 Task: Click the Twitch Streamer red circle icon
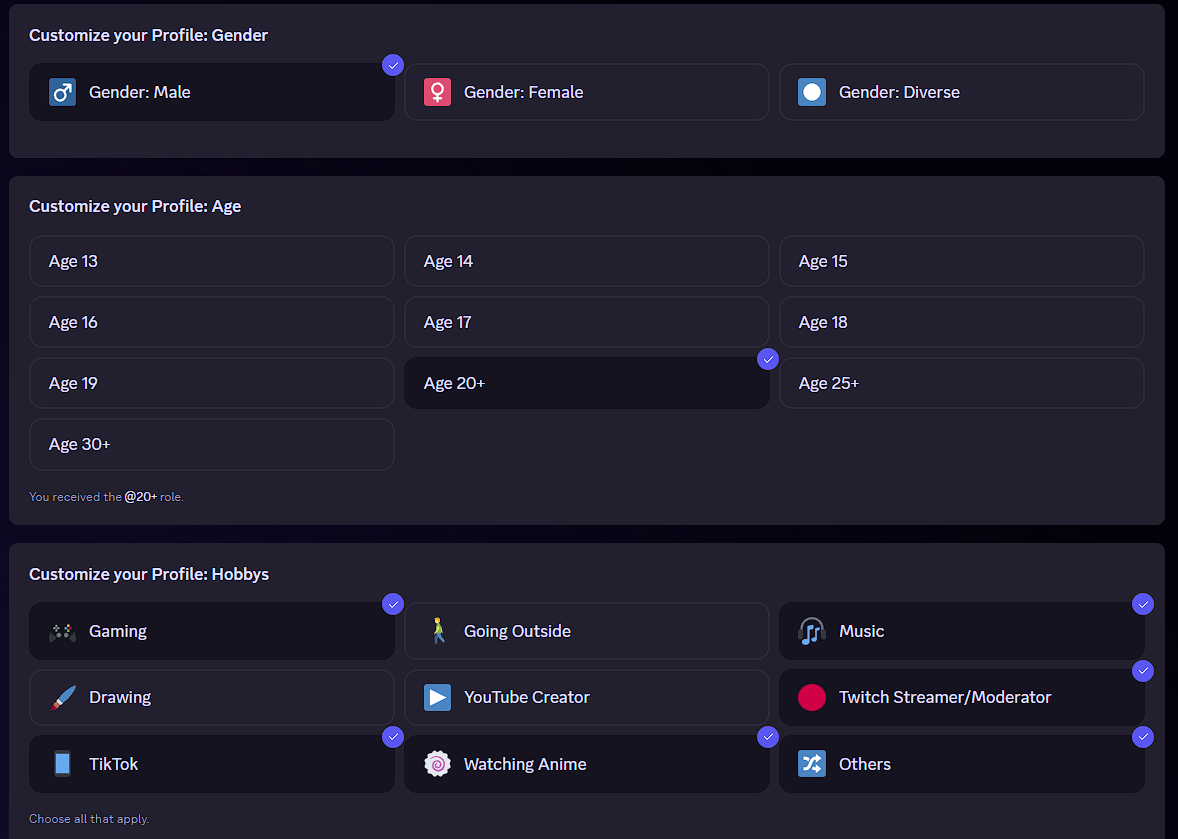(811, 697)
